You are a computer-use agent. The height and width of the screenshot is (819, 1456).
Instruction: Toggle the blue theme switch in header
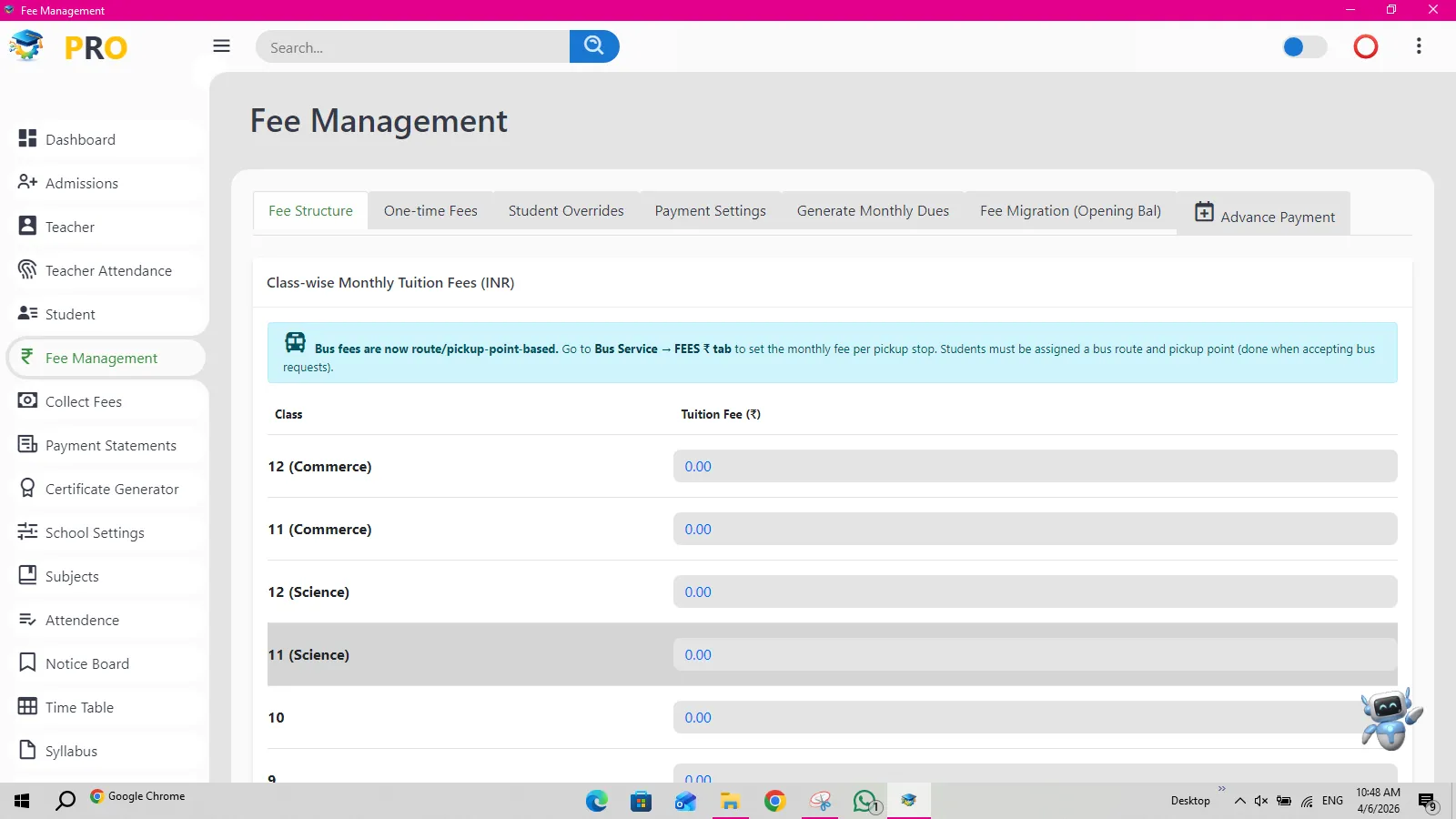click(x=1304, y=46)
